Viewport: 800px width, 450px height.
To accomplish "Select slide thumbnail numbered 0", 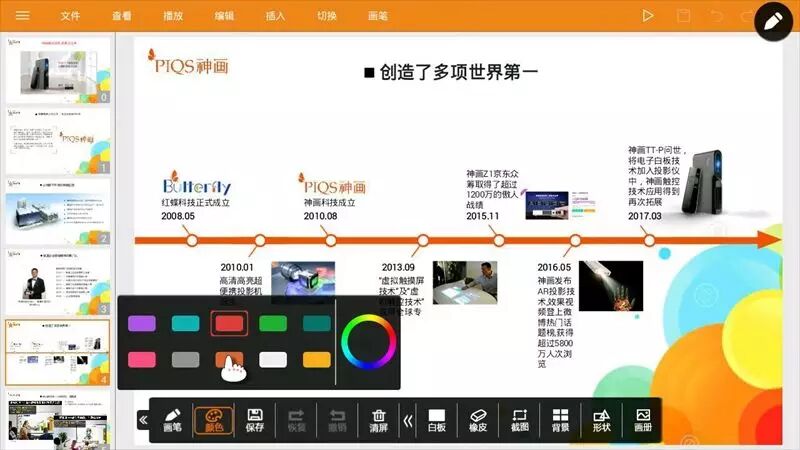I will pos(58,70).
